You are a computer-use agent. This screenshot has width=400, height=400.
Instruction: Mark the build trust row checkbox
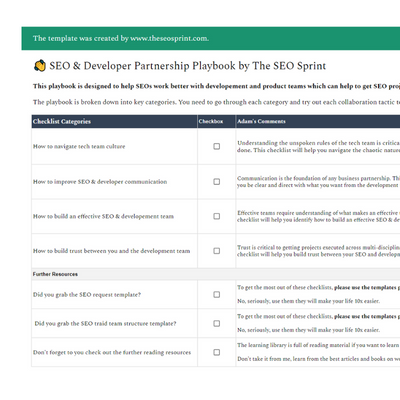click(217, 251)
